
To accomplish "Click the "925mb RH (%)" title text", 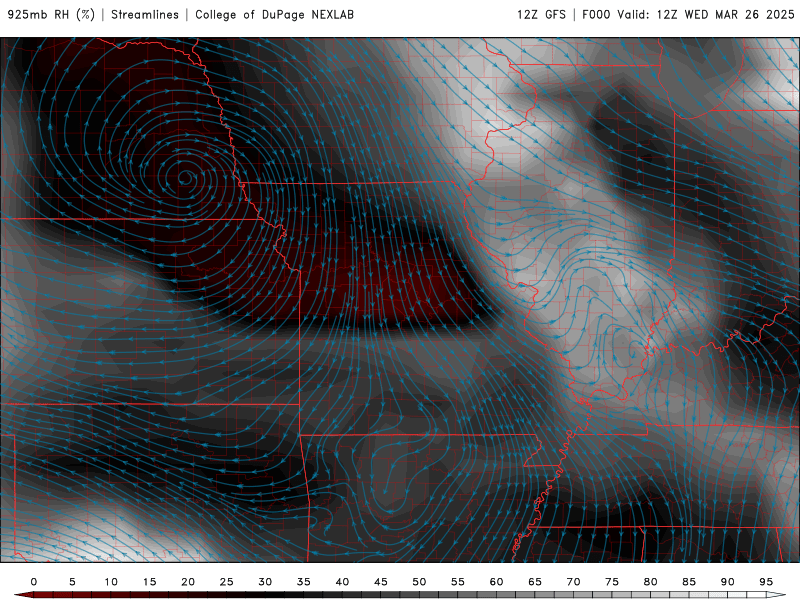I will tap(52, 15).
